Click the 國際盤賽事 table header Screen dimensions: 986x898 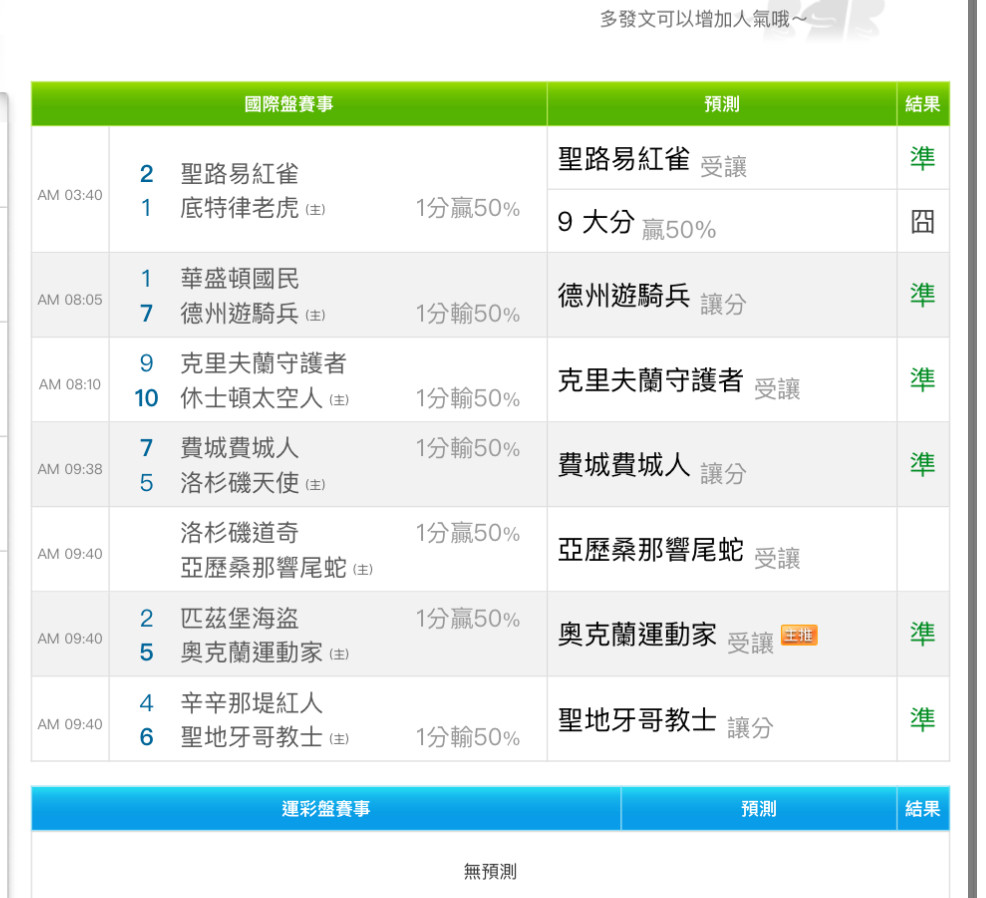pyautogui.click(x=289, y=104)
